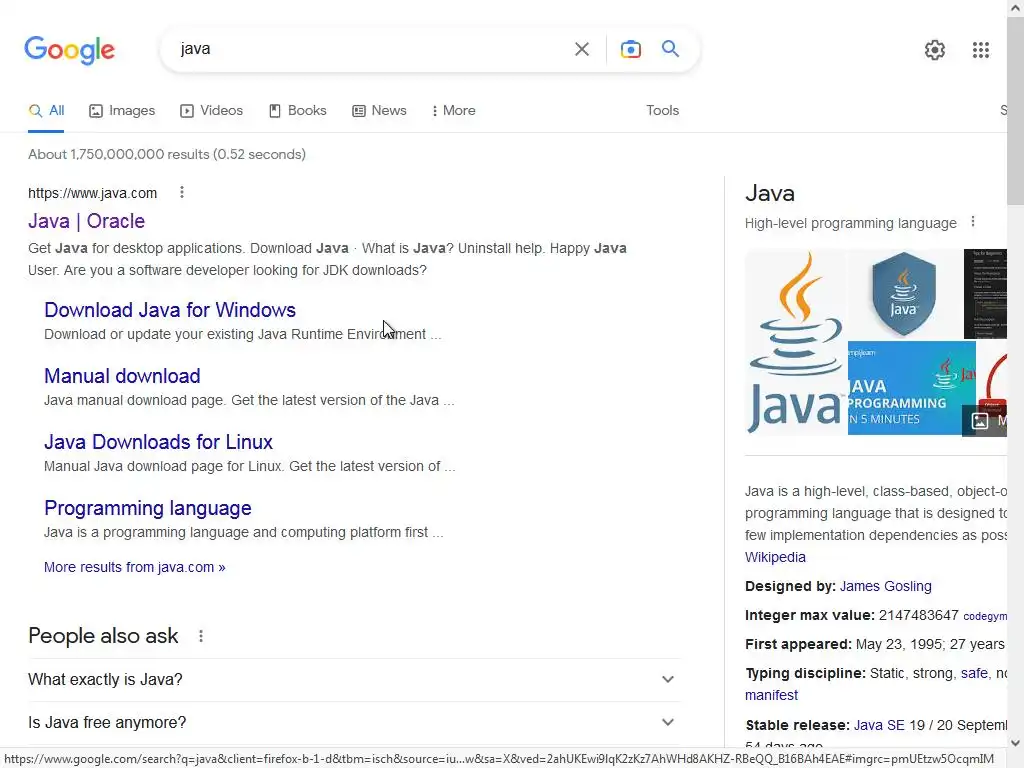The image size is (1024, 768).
Task: Open Java Programming in 5 Minutes image
Action: (x=911, y=388)
